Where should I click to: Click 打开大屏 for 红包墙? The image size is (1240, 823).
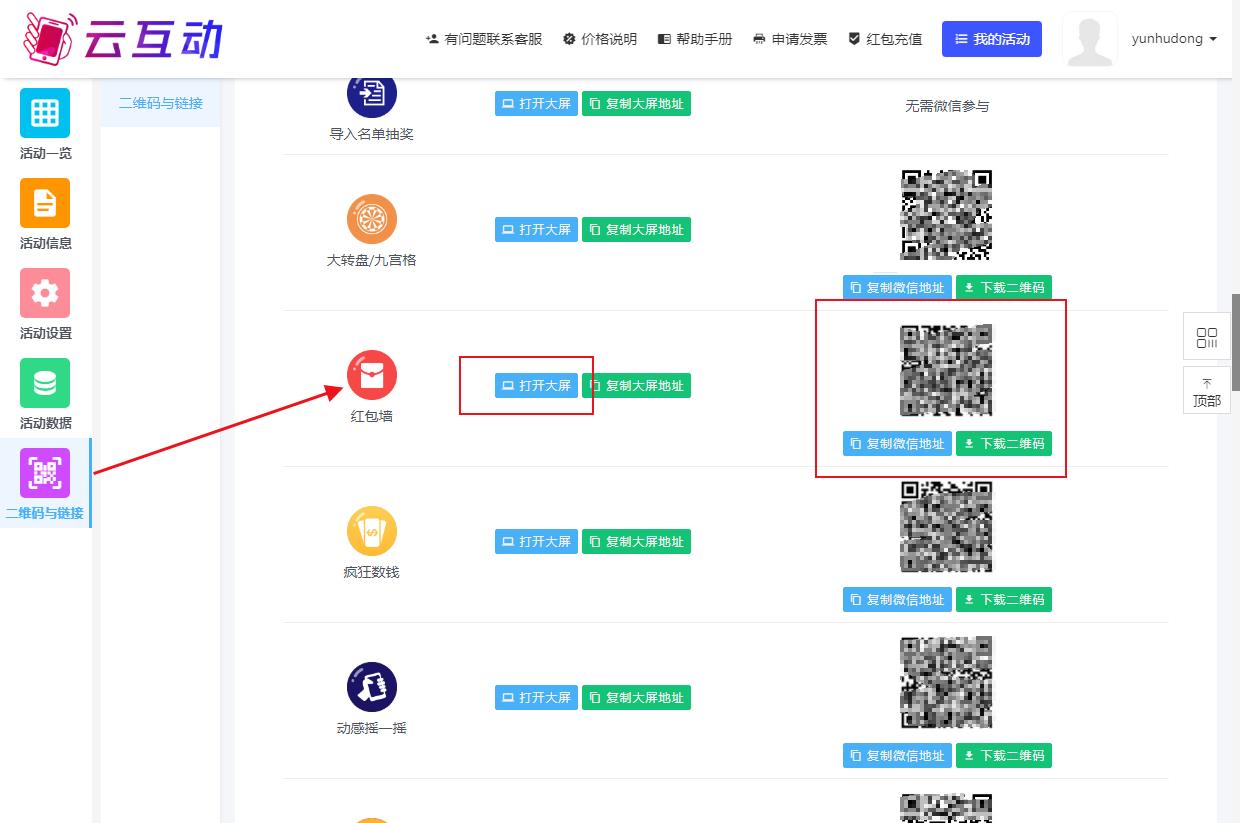click(536, 386)
